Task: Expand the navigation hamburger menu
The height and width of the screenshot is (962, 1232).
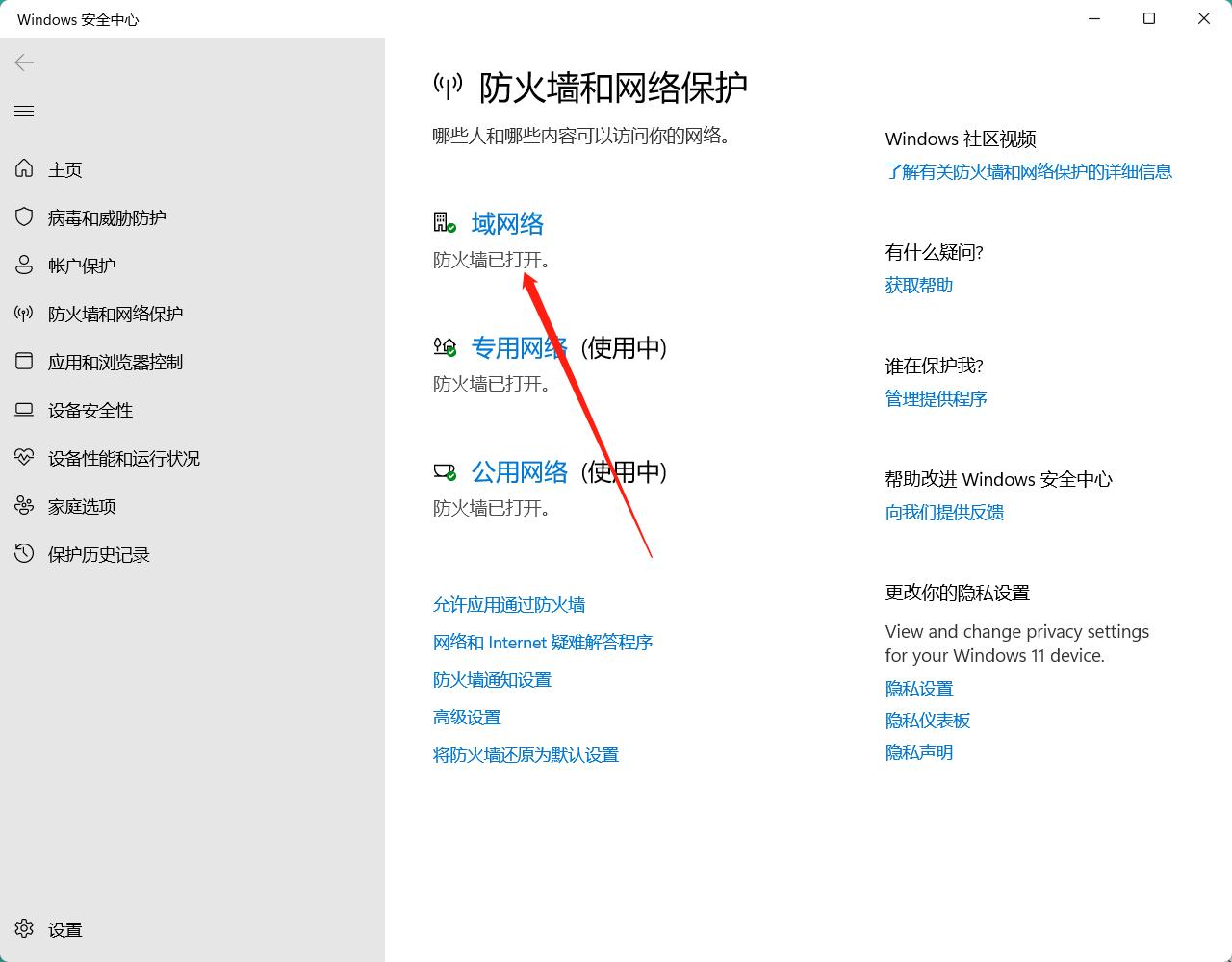Action: click(x=24, y=112)
